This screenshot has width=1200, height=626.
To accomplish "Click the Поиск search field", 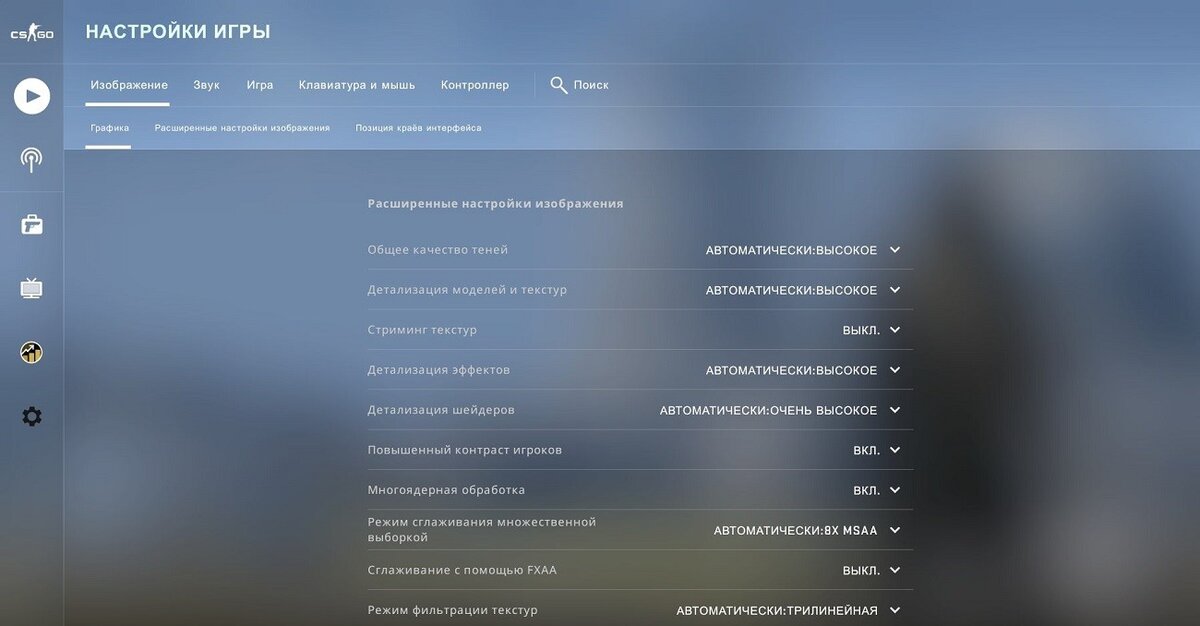I will click(x=591, y=85).
